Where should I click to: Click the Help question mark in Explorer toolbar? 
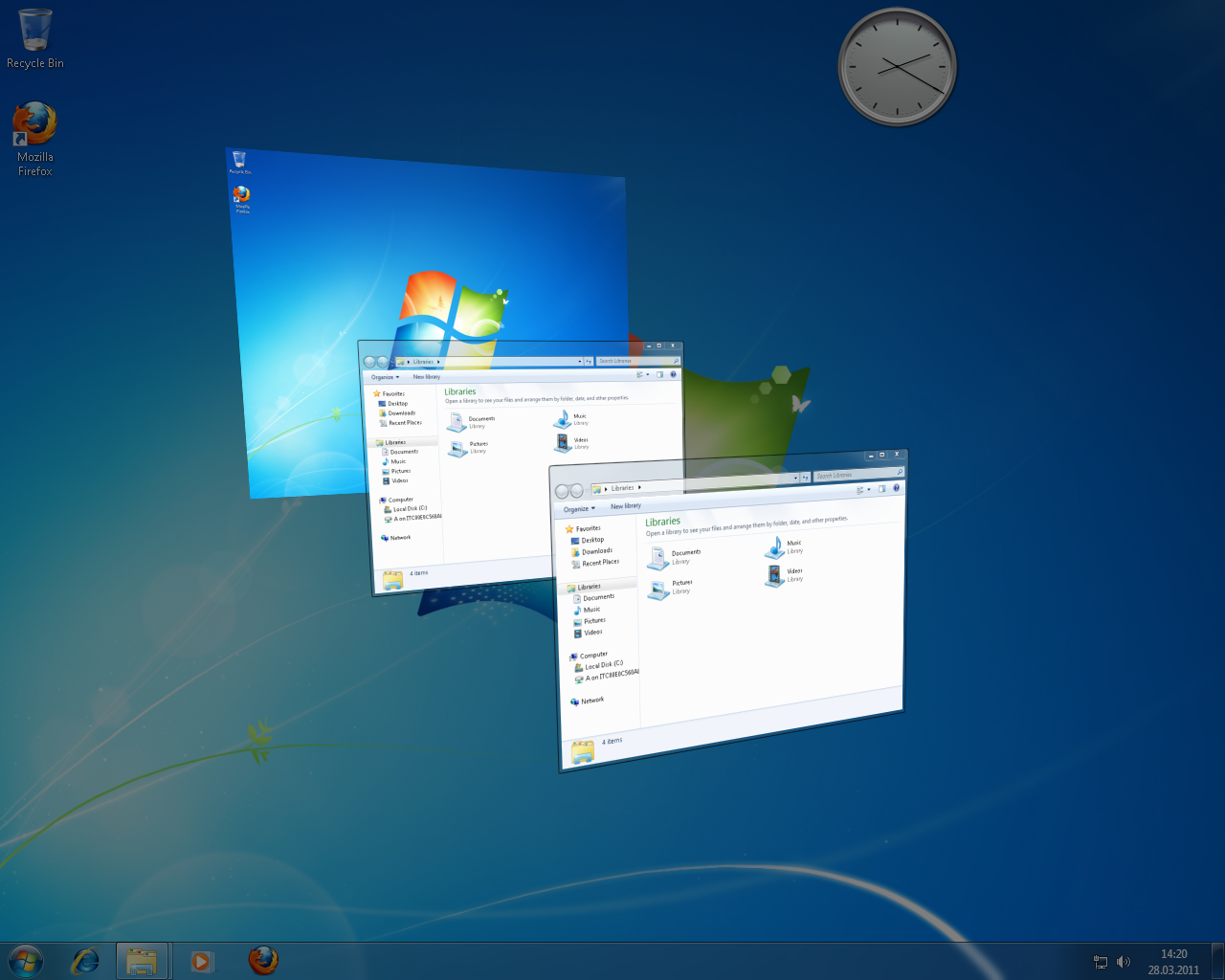coord(894,488)
